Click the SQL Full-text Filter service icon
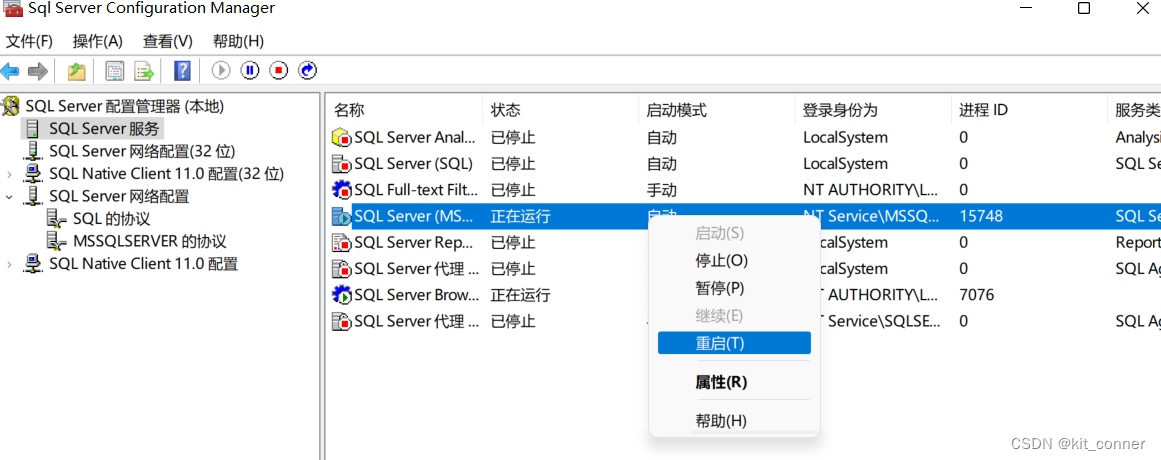The image size is (1161, 460). 341,190
